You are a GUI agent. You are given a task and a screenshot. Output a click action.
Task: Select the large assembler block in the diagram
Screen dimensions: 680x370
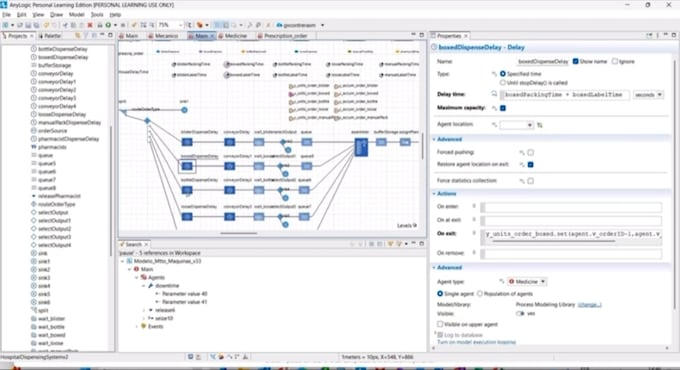pos(361,147)
